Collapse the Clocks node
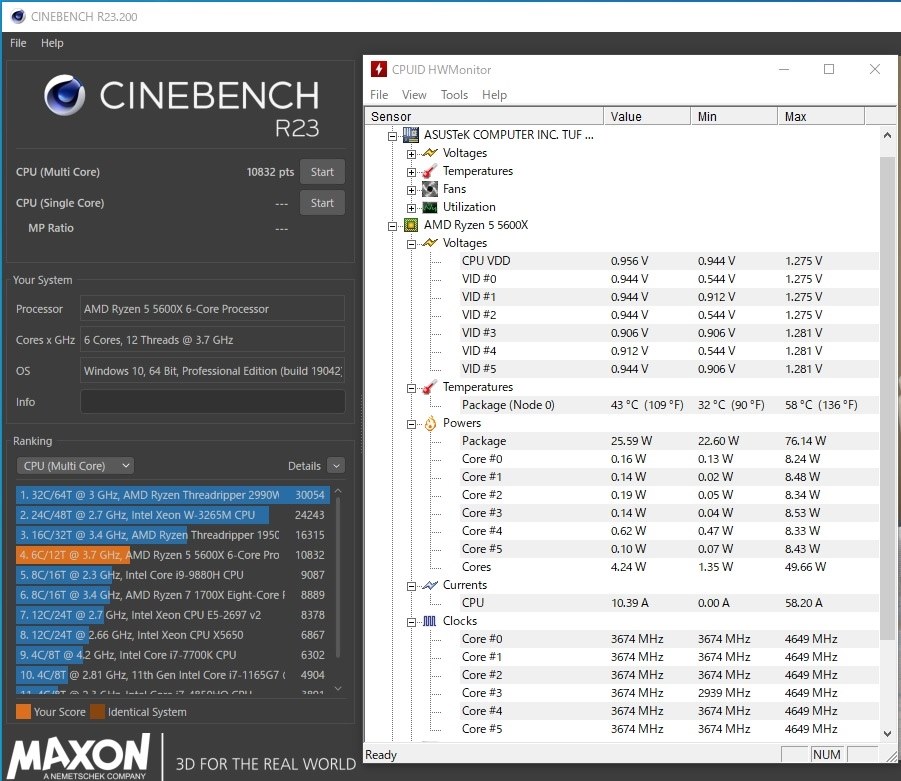Image resolution: width=901 pixels, height=781 pixels. 411,622
